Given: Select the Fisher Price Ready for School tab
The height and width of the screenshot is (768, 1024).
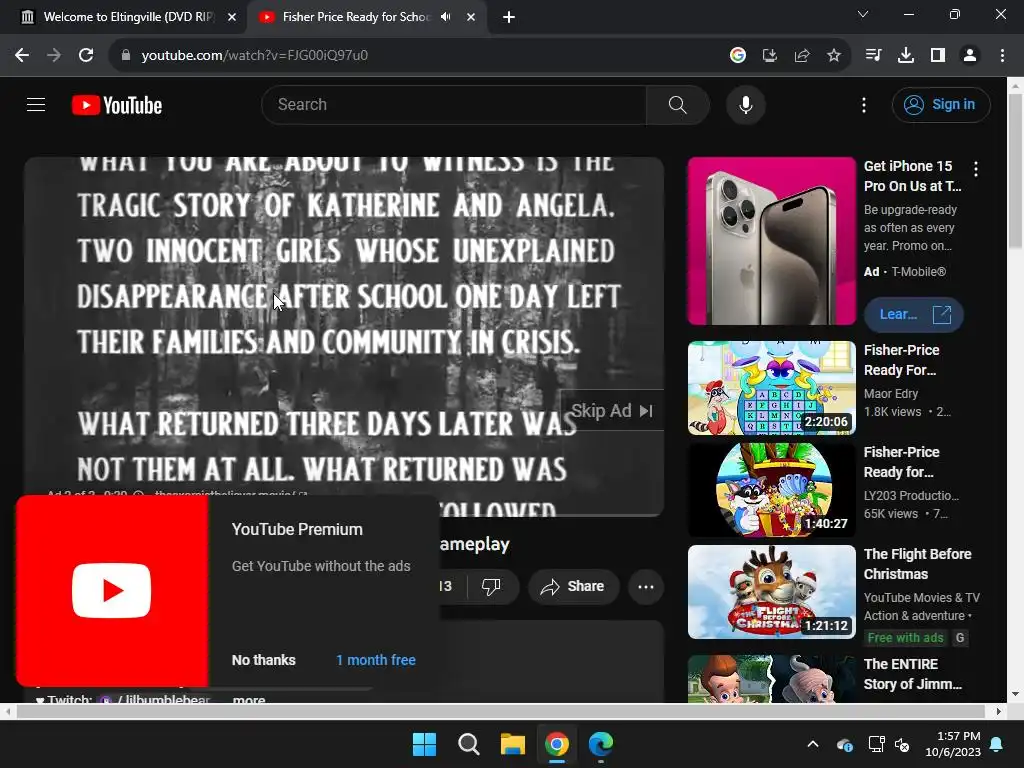Looking at the screenshot, I should 356,17.
